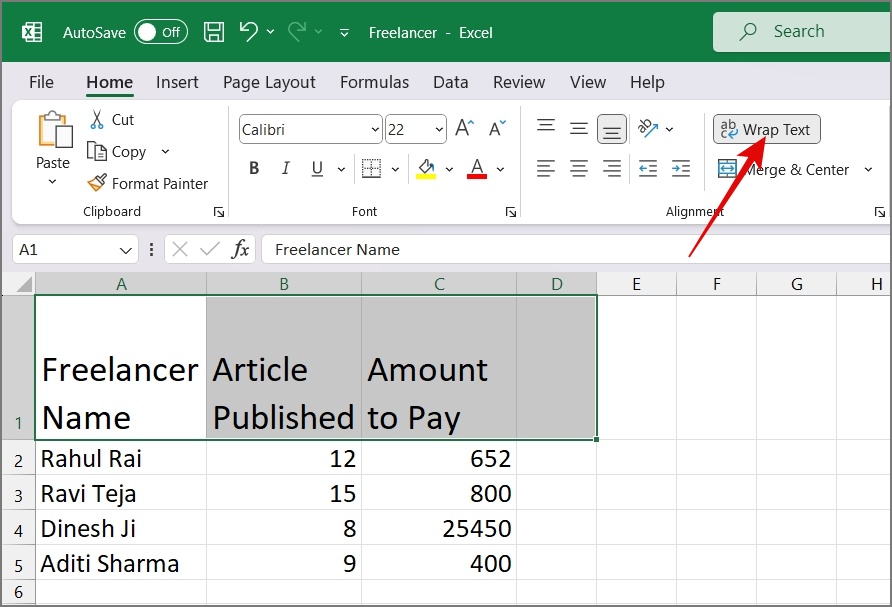
Task: Open the Copy dropdown arrow
Action: pos(165,151)
